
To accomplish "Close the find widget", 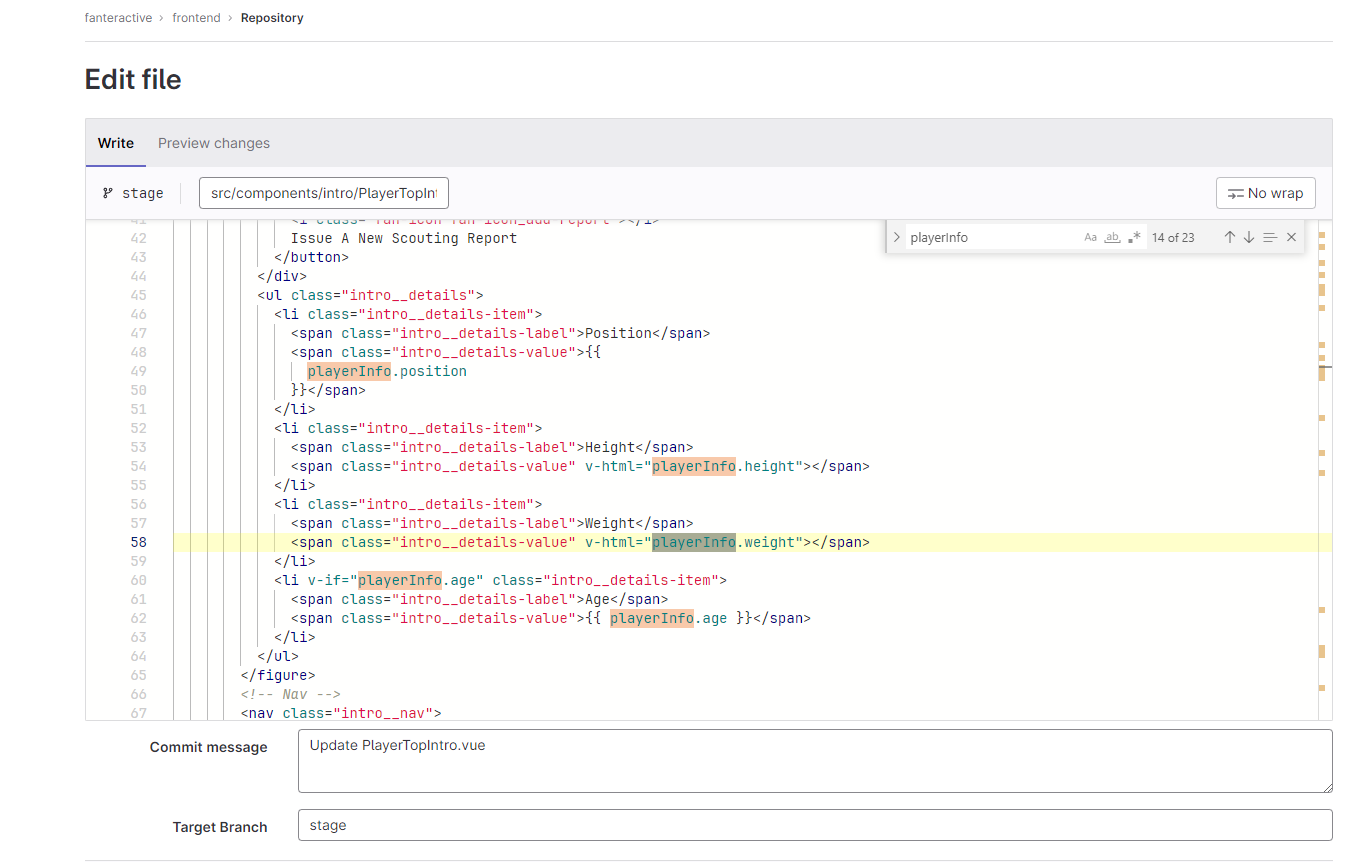I will pyautogui.click(x=1291, y=237).
